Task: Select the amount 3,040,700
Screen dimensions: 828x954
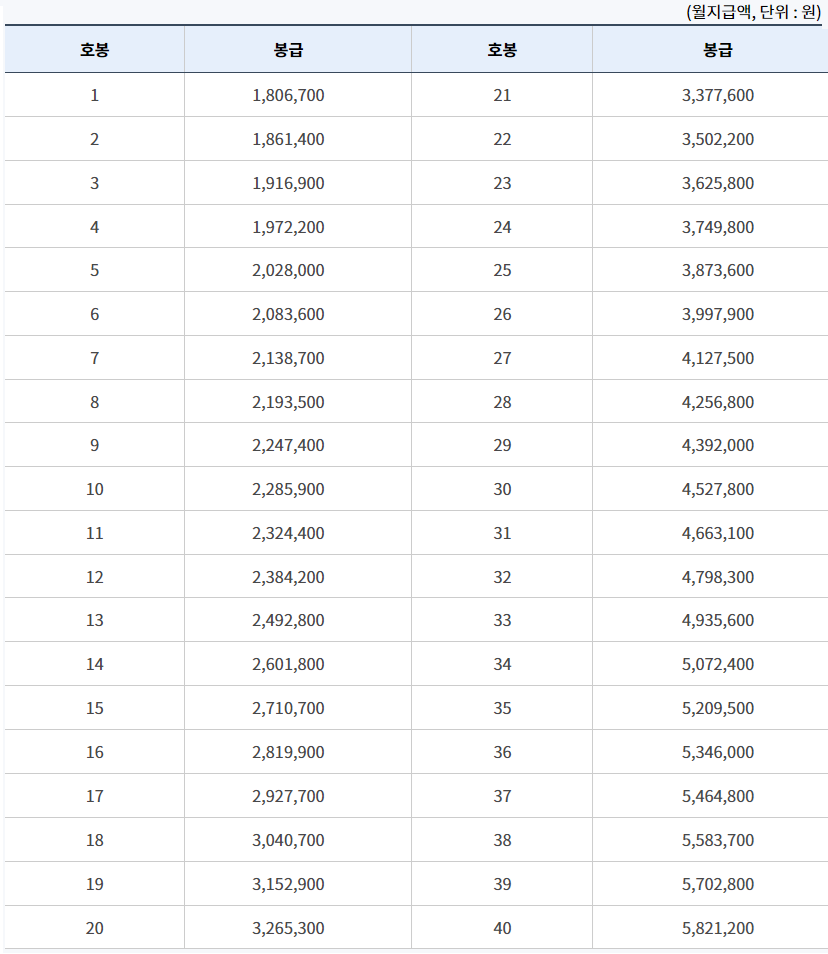Action: click(288, 840)
